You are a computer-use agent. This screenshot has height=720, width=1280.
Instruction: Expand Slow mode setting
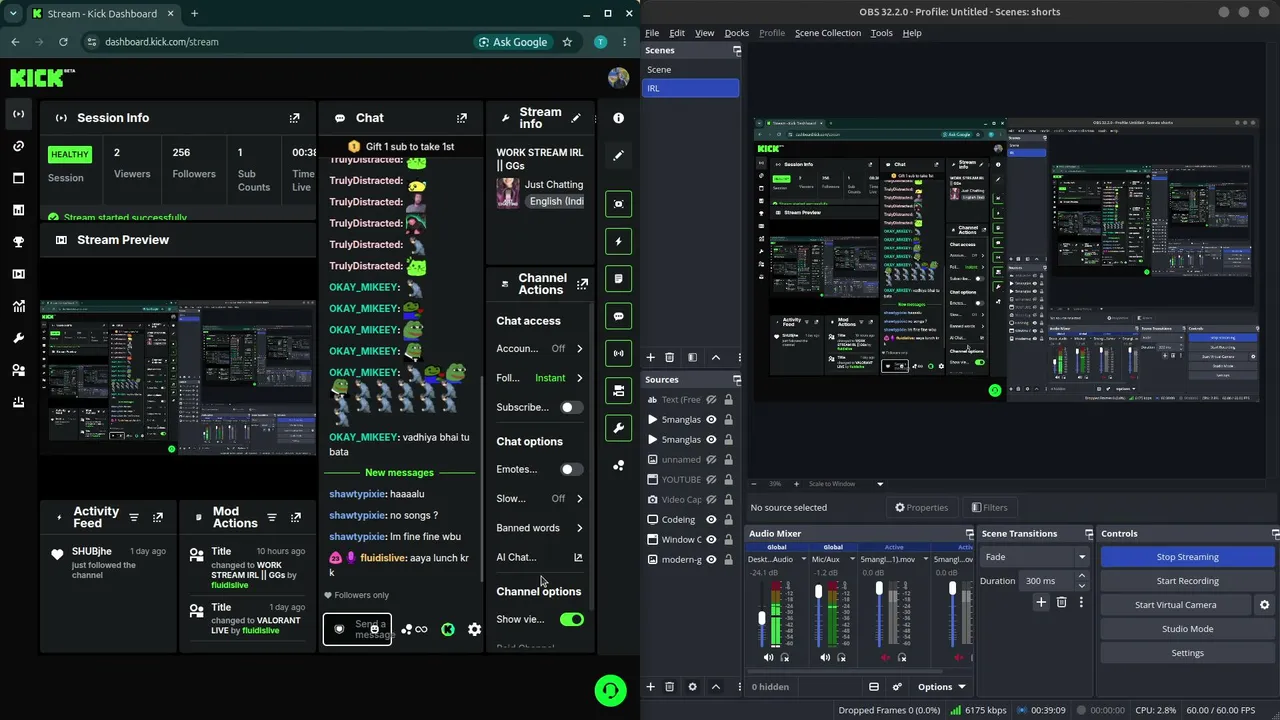pos(579,499)
